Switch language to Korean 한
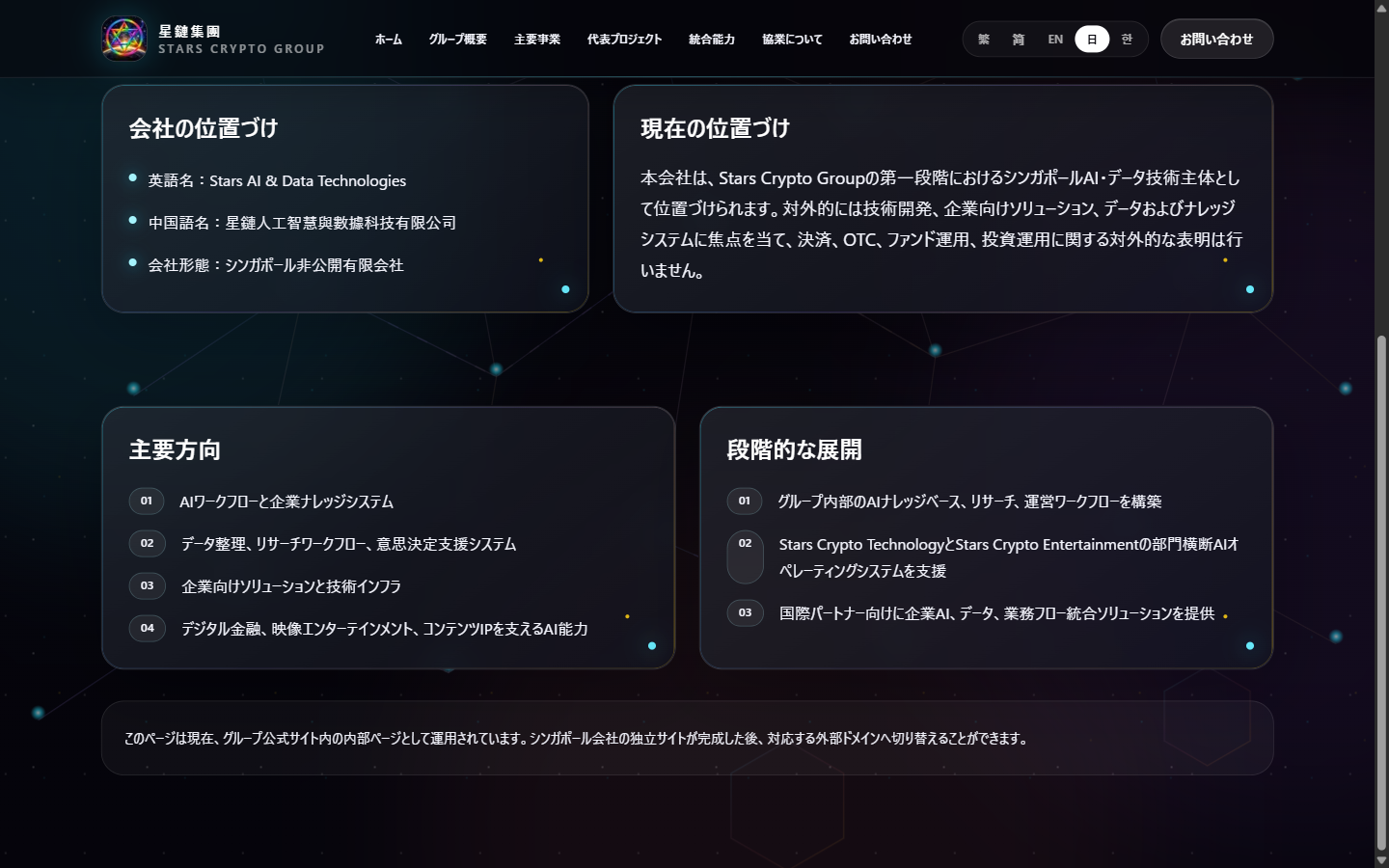Viewport: 1389px width, 868px height. [x=1127, y=40]
